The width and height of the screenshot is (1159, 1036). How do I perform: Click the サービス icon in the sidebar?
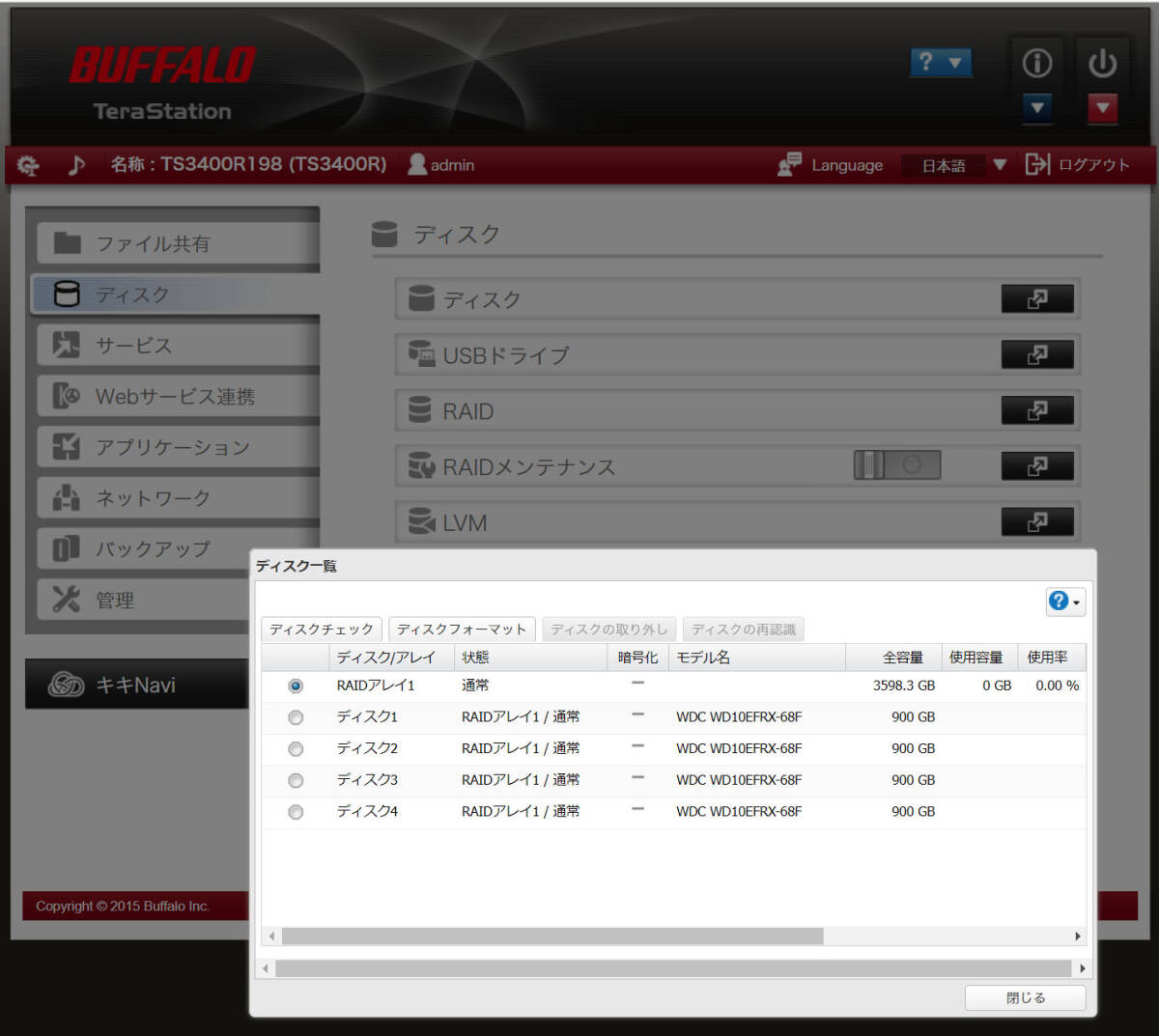(66, 345)
